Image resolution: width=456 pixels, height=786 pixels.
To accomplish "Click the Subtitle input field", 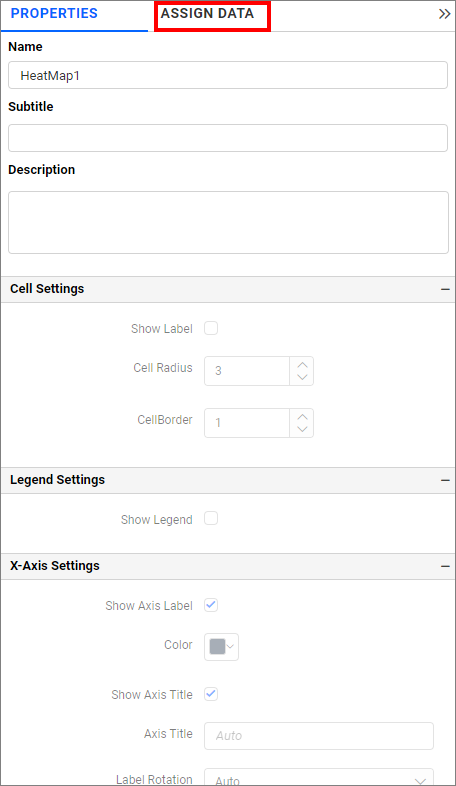I will tap(228, 138).
